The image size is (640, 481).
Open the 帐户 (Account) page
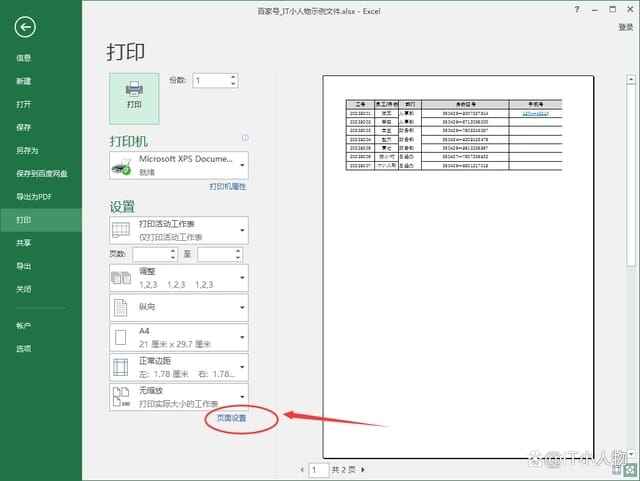tap(24, 325)
